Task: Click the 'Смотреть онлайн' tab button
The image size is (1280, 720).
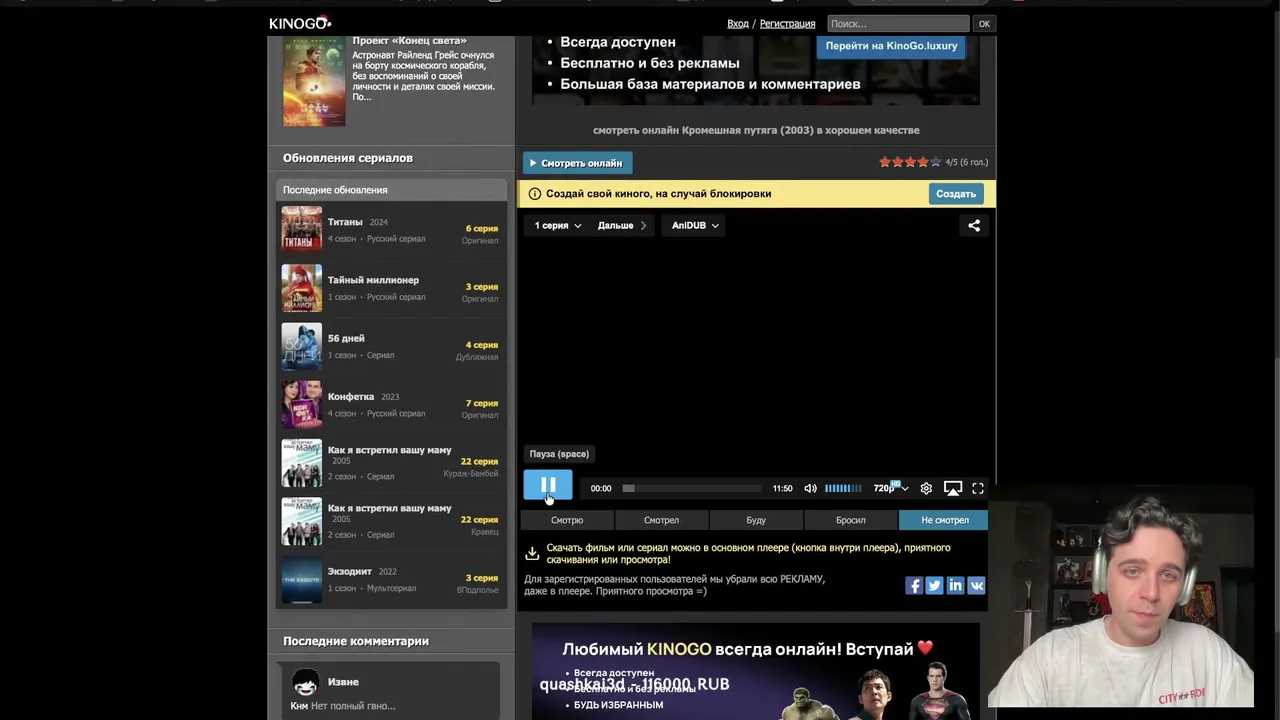Action: (x=577, y=163)
